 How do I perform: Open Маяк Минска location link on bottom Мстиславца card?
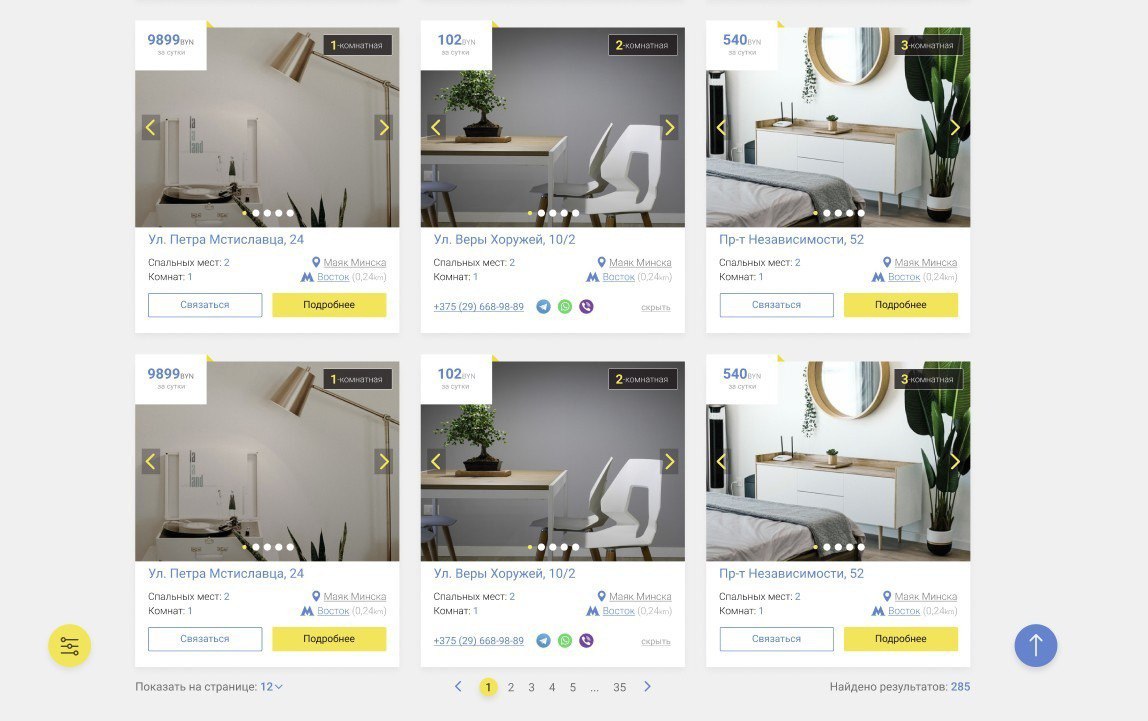[354, 597]
